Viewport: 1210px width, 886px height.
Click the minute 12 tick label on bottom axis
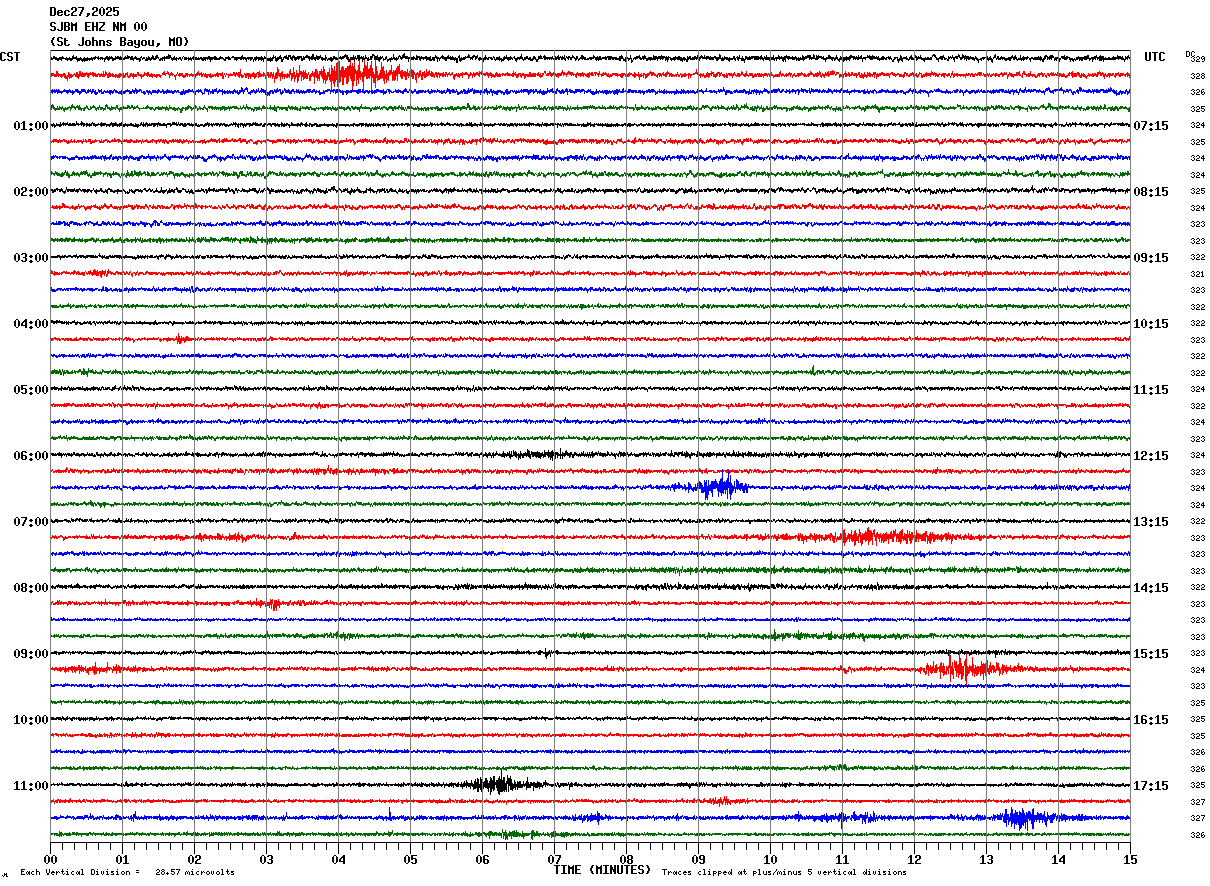pyautogui.click(x=914, y=859)
